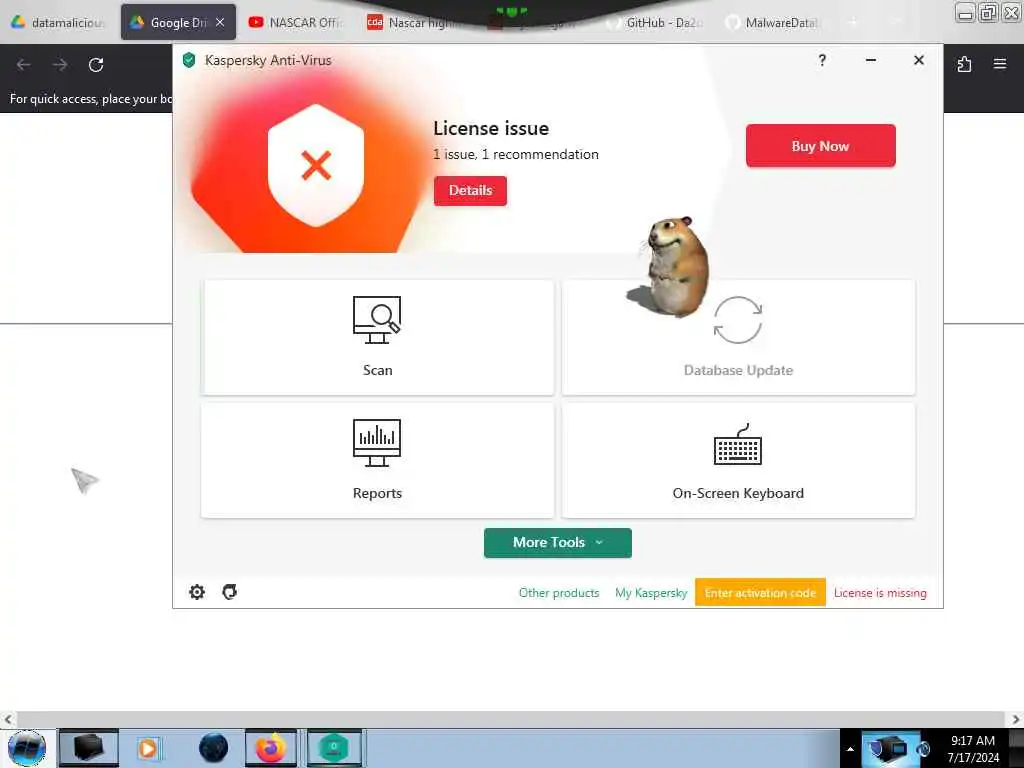The height and width of the screenshot is (768, 1024).
Task: Open Kaspersky settings gear
Action: [197, 592]
